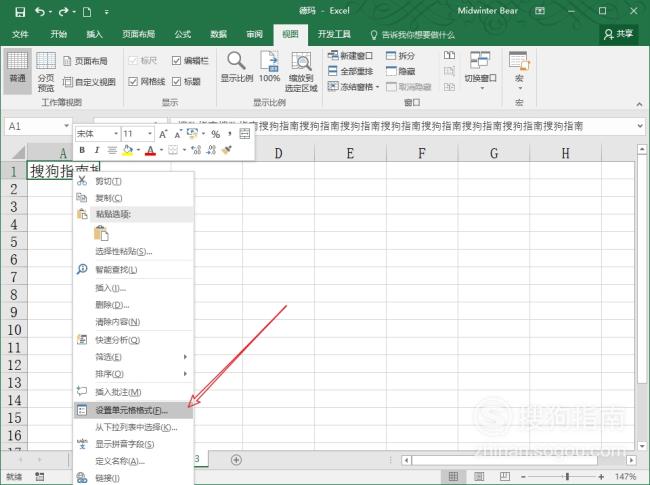Click the Redo arrow icon

(x=63, y=12)
